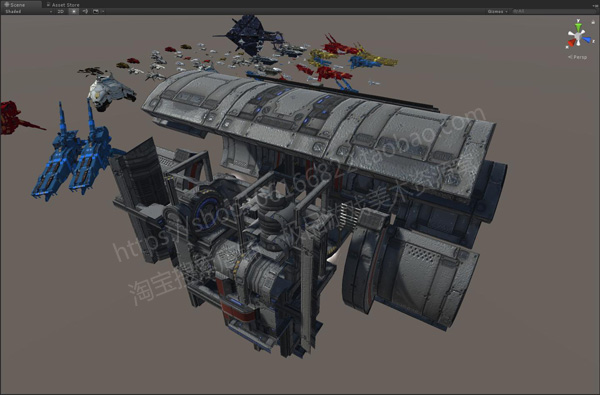Click the scene search field
600x395 pixels.
click(554, 11)
